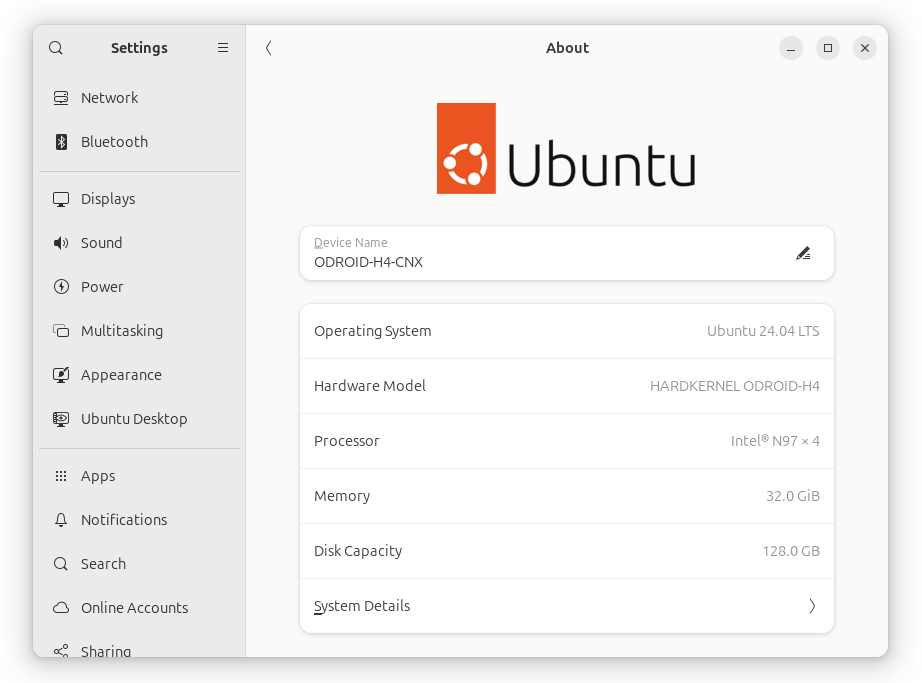Click the Hardware Model label

pyautogui.click(x=370, y=386)
